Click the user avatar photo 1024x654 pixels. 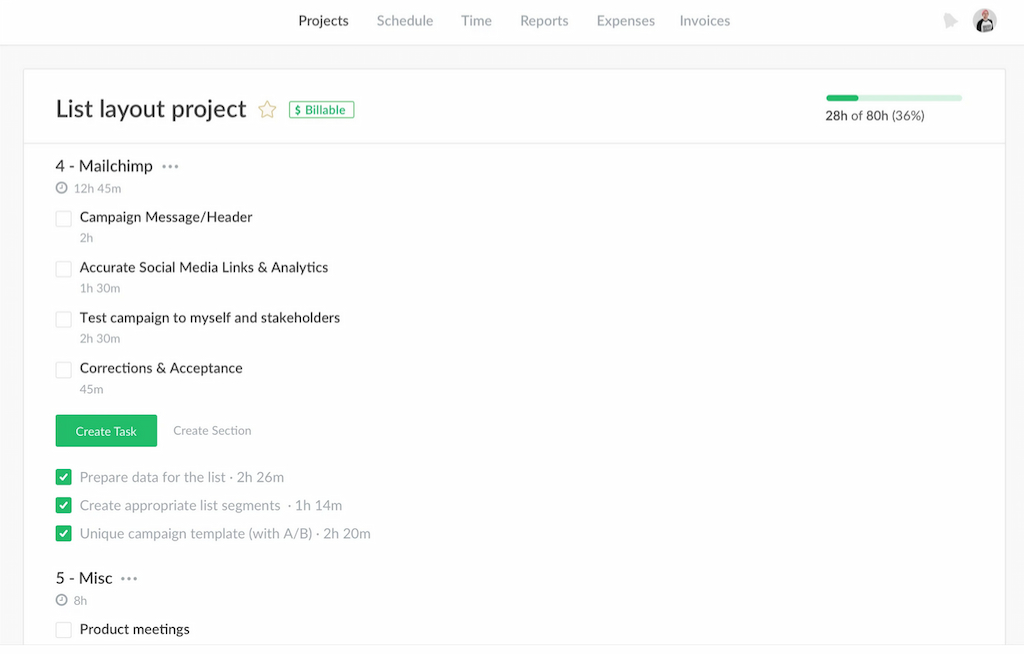point(984,20)
